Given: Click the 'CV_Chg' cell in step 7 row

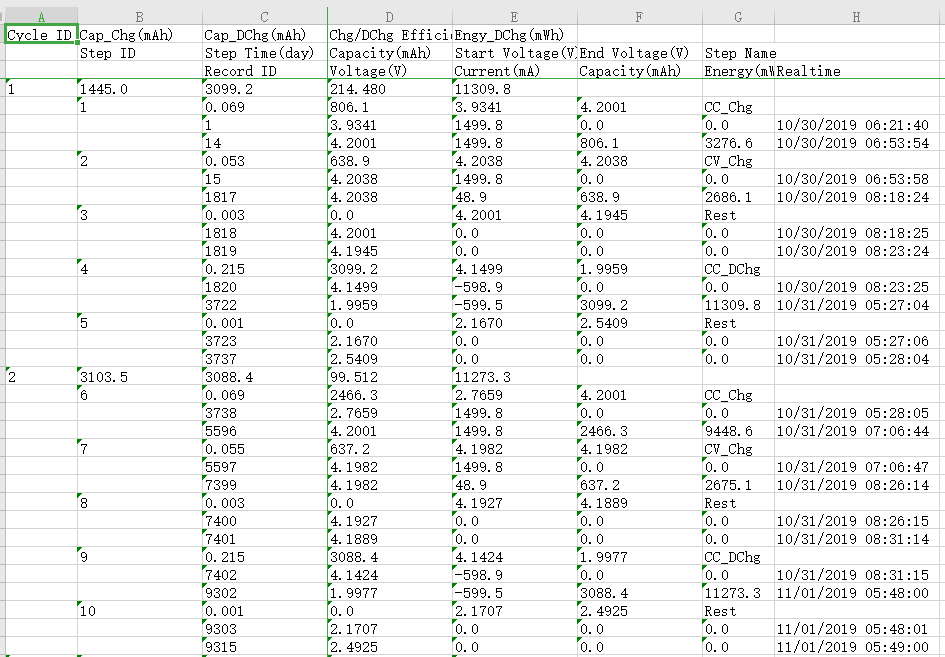Looking at the screenshot, I should tap(738, 449).
